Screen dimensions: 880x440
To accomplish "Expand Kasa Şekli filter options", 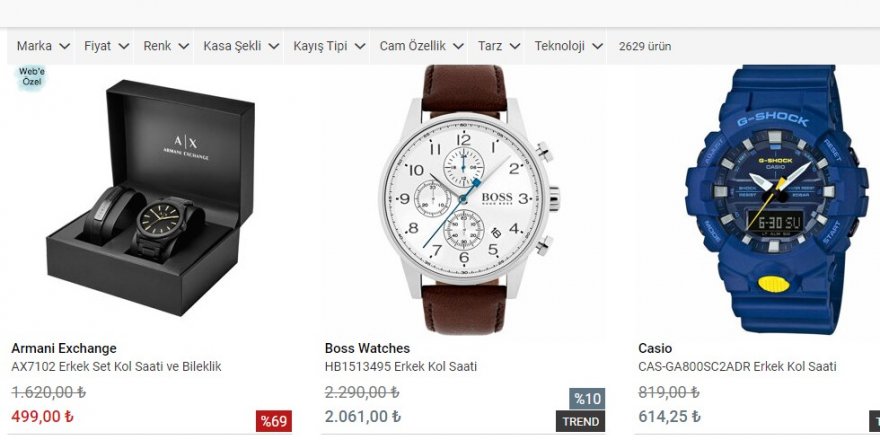I will pyautogui.click(x=241, y=46).
